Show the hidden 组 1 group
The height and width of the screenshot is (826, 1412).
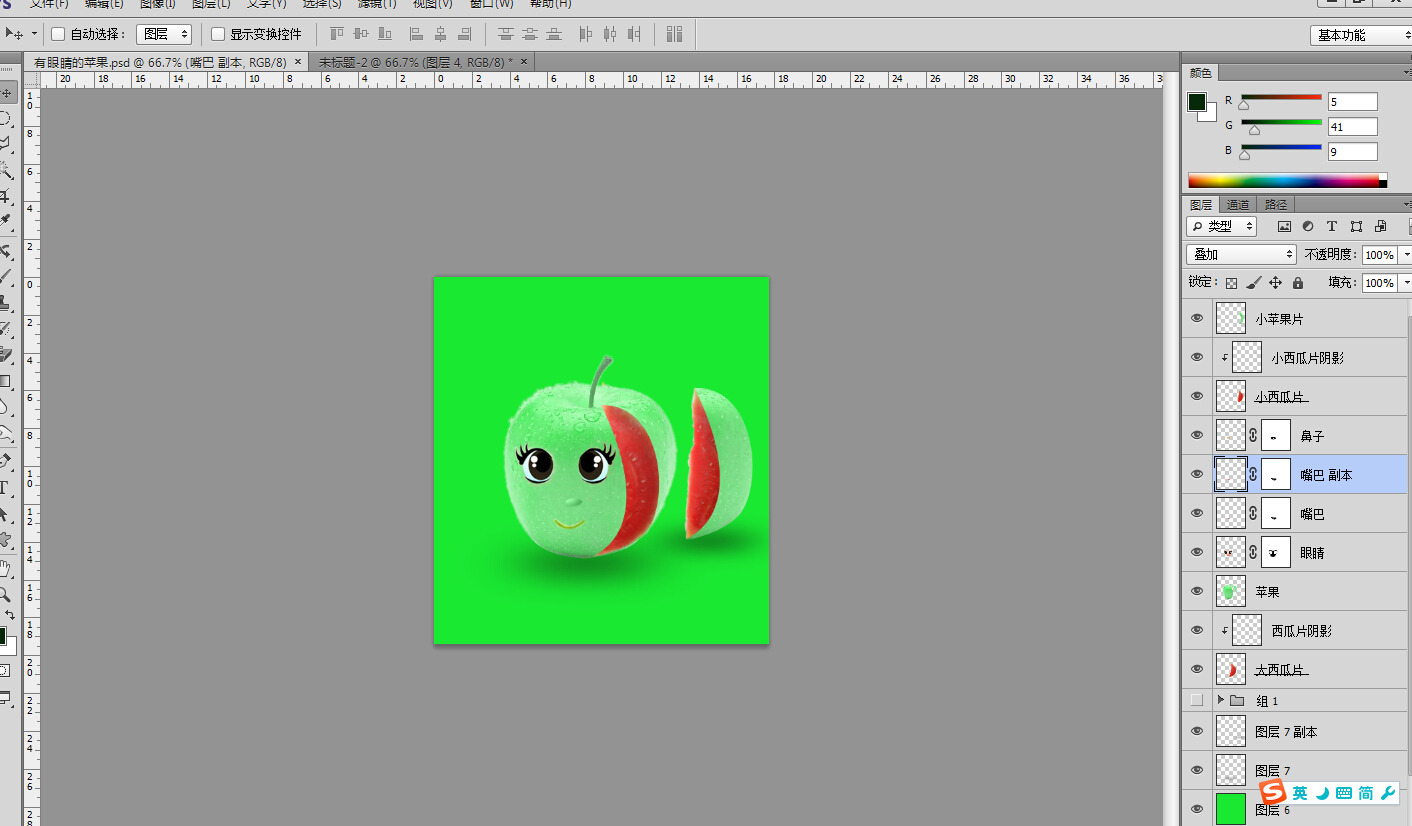1196,700
